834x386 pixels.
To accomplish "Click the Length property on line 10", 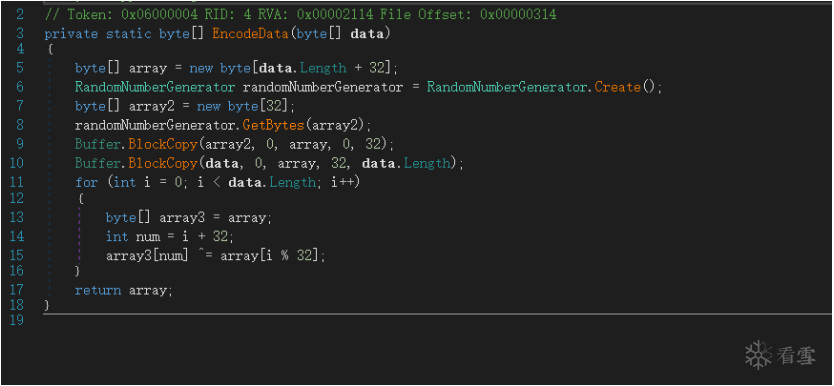I will [x=427, y=163].
